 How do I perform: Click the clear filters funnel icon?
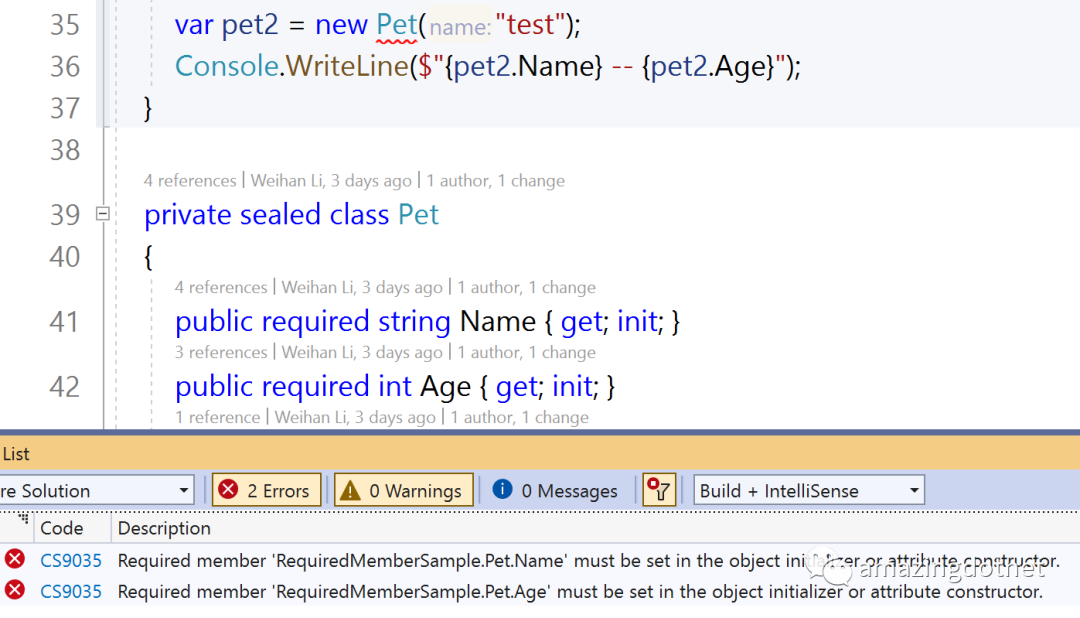659,490
